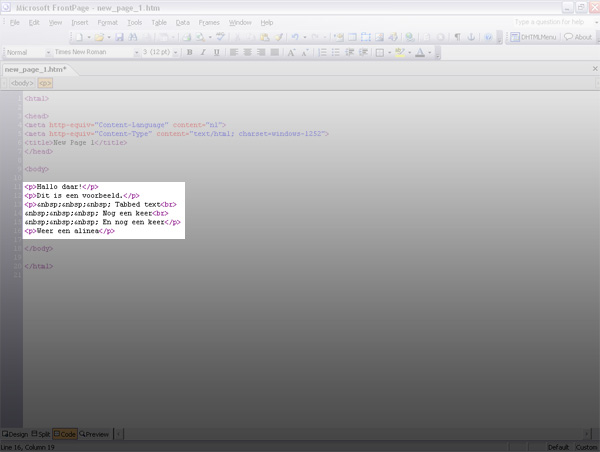Switch to Design view
The image size is (600, 452).
click(15, 434)
